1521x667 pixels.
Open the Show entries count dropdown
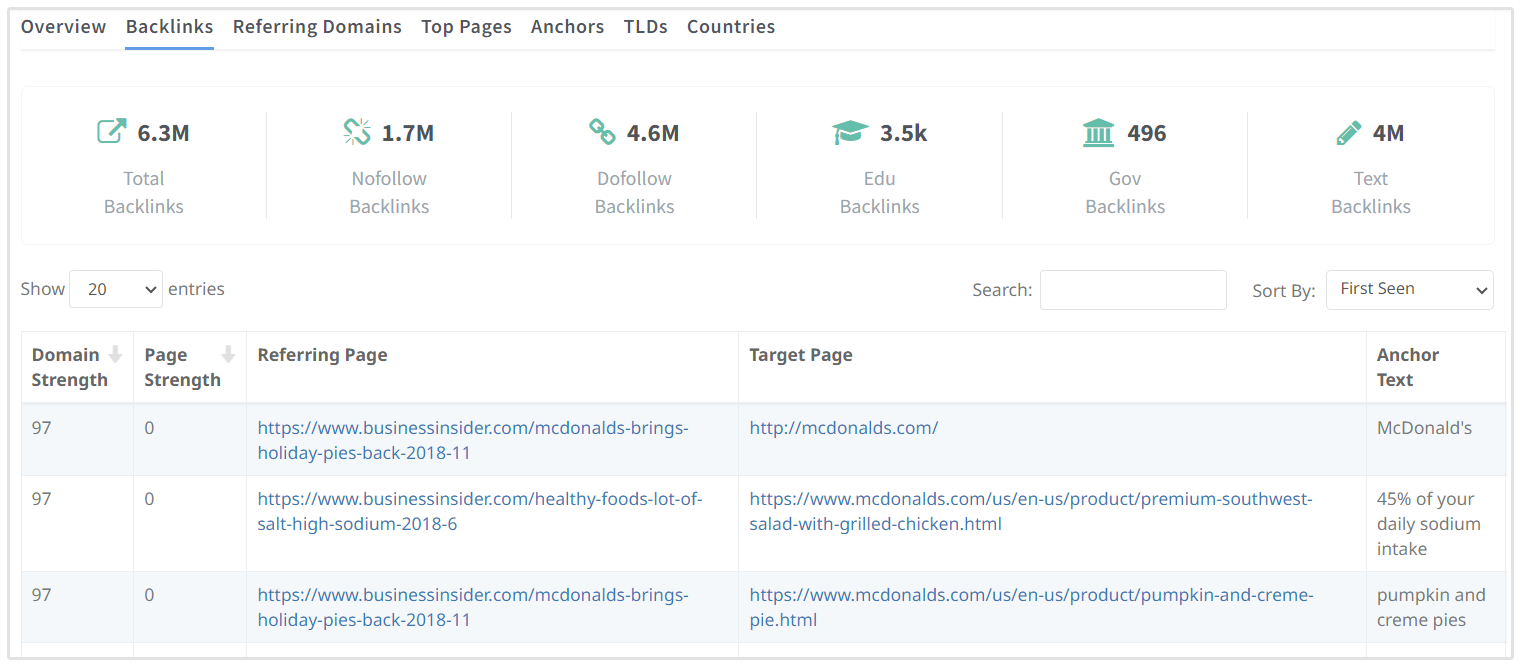pyautogui.click(x=115, y=289)
